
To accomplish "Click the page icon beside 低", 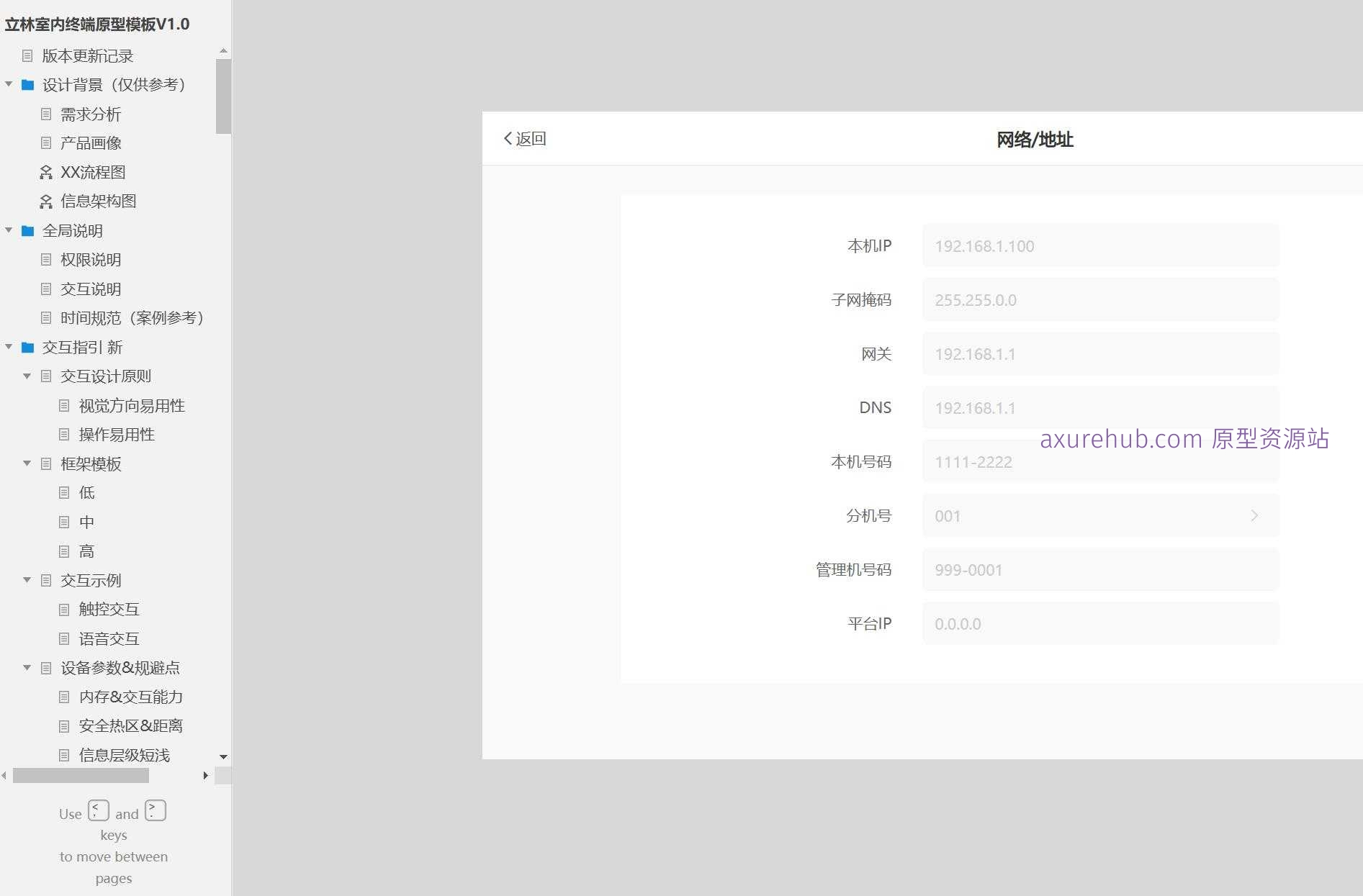I will point(64,492).
